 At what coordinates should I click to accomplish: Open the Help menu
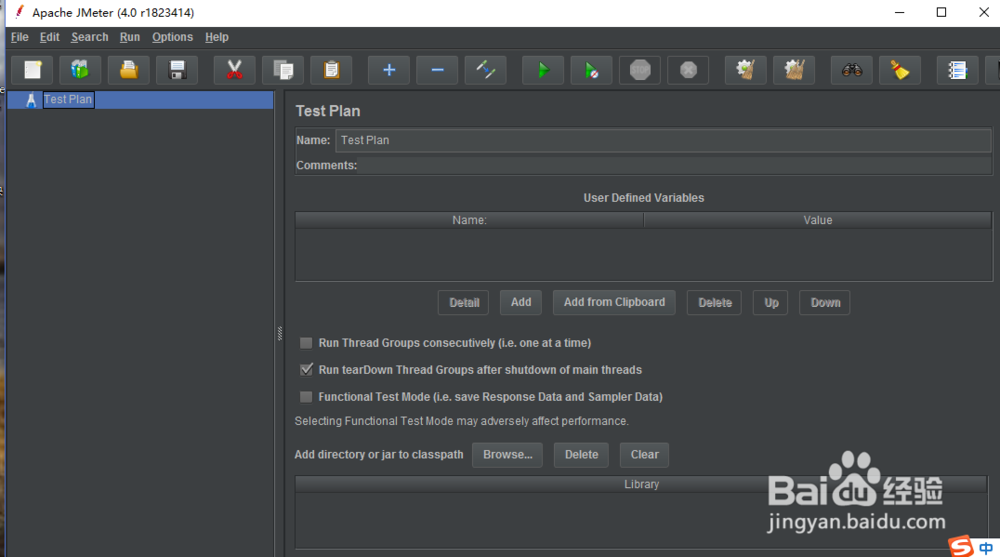[x=217, y=37]
